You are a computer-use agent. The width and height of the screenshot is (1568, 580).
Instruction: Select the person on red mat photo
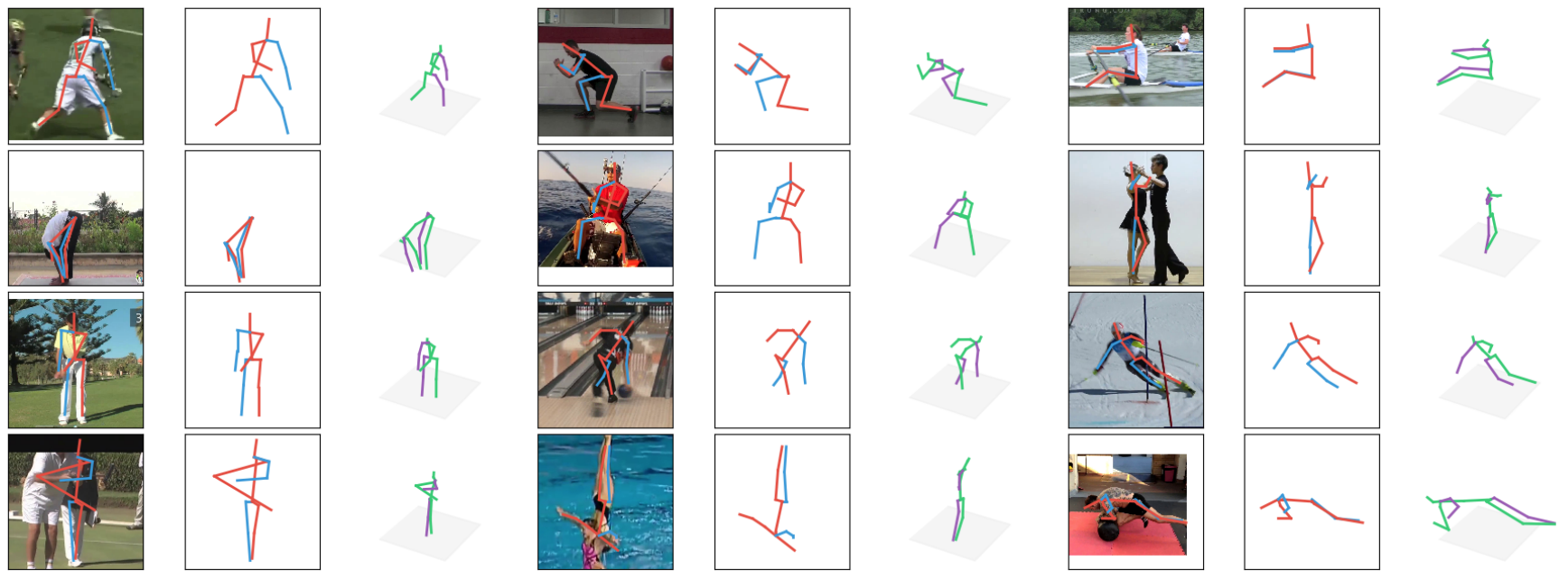1127,504
